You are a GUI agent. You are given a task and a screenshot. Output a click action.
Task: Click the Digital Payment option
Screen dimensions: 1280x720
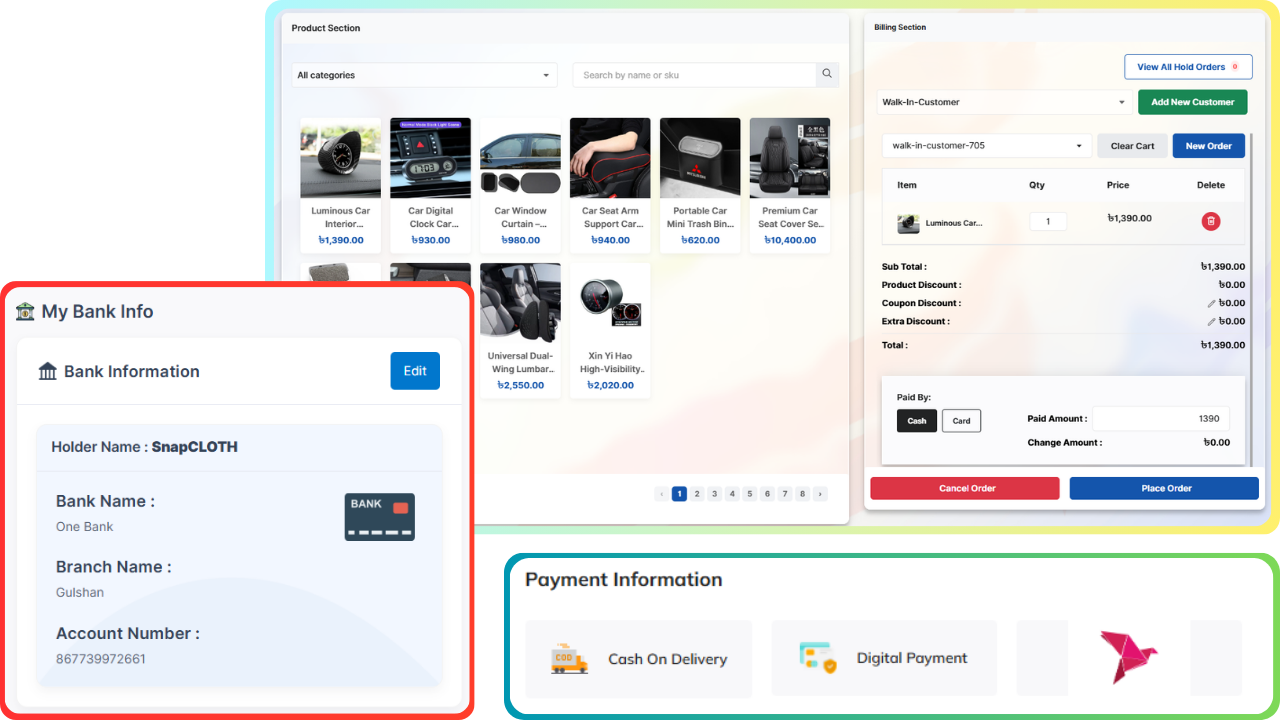point(884,658)
